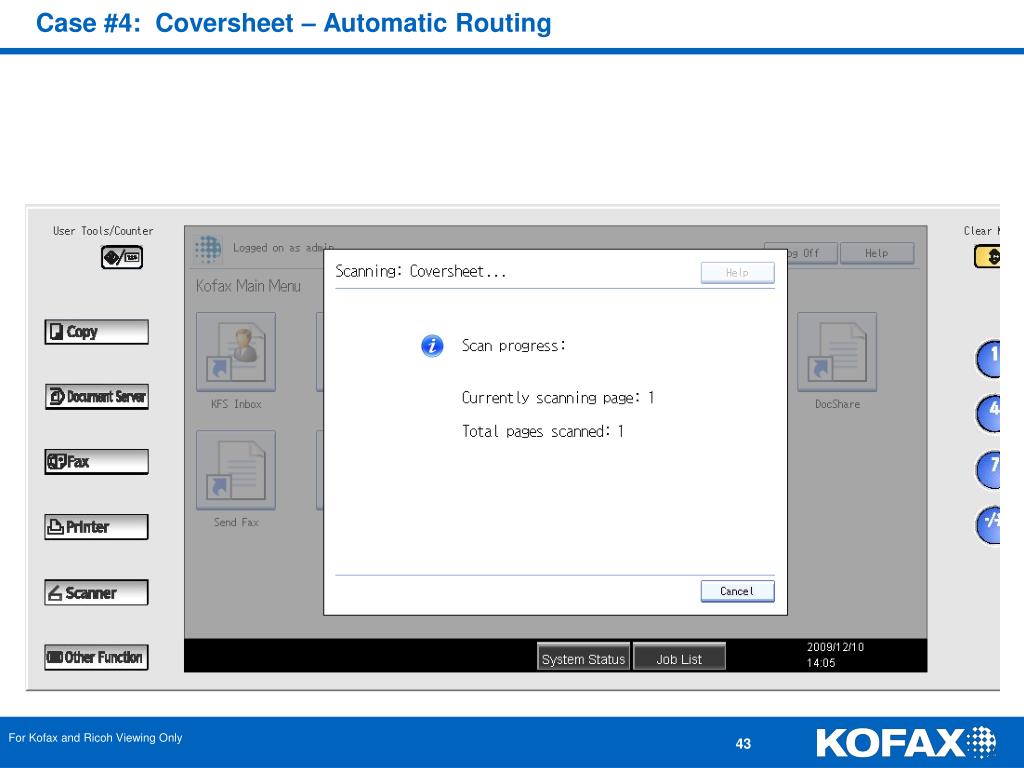Click the Kofax logo beside 'Logged on as admin'
Screen dimensions: 1024x768
208,248
